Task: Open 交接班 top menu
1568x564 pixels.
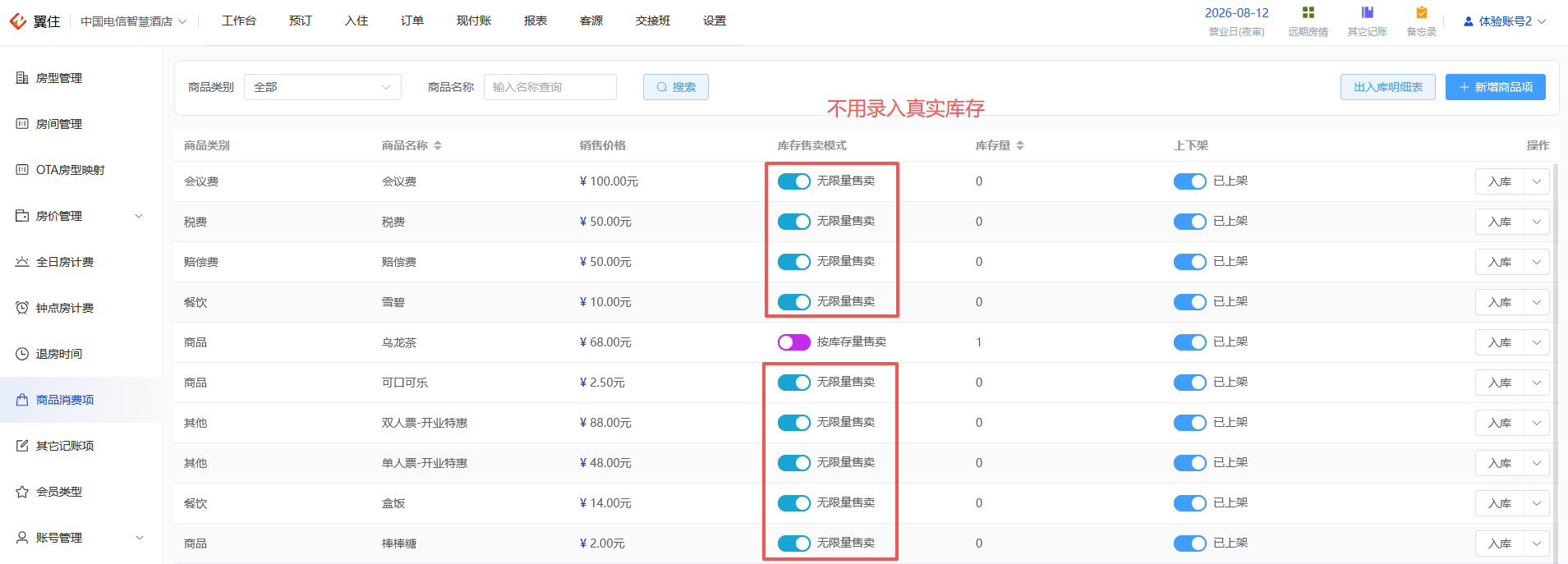Action: coord(653,21)
